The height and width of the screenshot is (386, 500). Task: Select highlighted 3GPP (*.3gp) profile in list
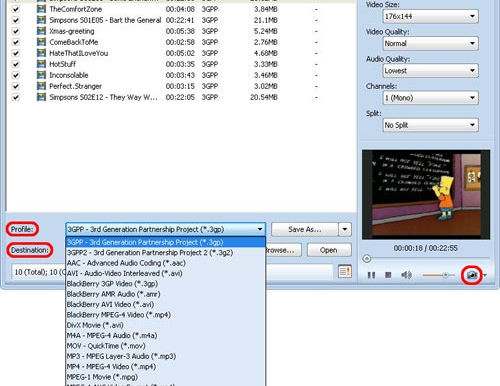(166, 242)
